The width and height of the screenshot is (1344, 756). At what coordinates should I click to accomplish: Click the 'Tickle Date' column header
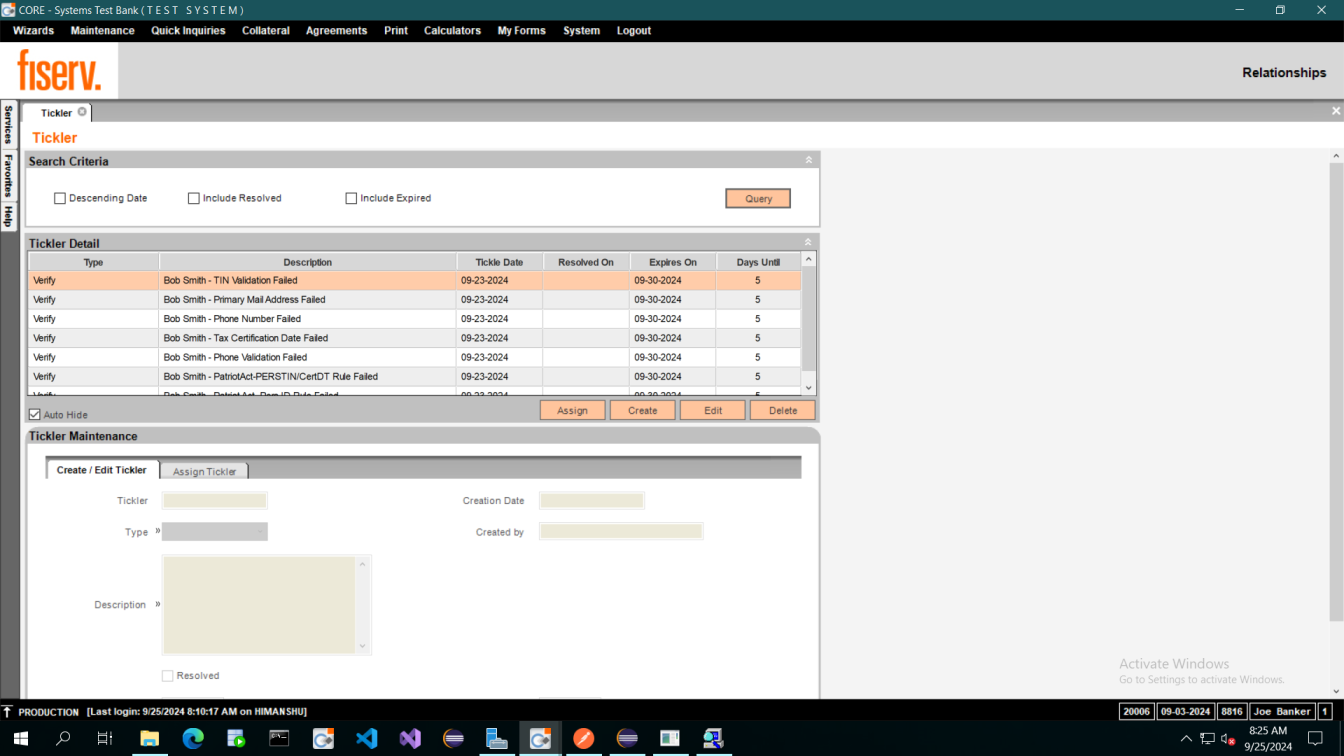click(499, 262)
